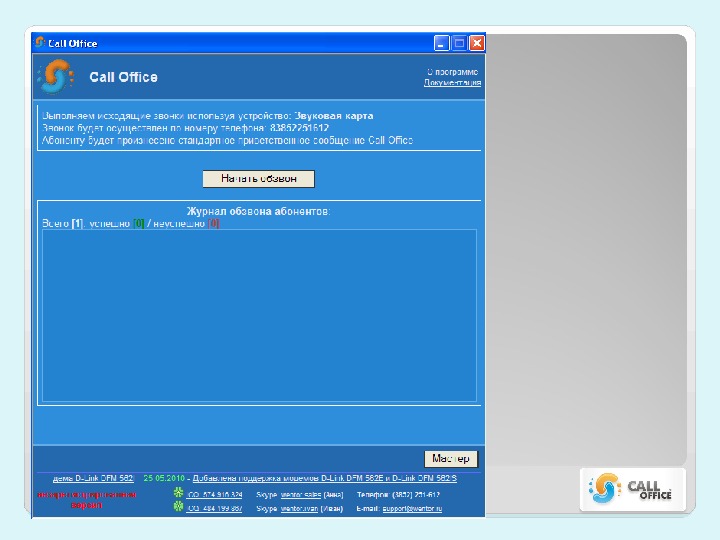Viewport: 720px width, 540px height.
Task: Click the 'Начать обзвон' button
Action: click(x=259, y=179)
